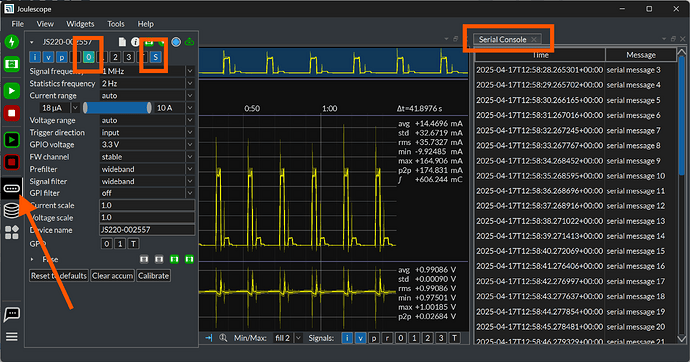Viewport: 690px width, 362px height.
Task: Toggle general-purpose input 0 in device panel
Action: 88,57
